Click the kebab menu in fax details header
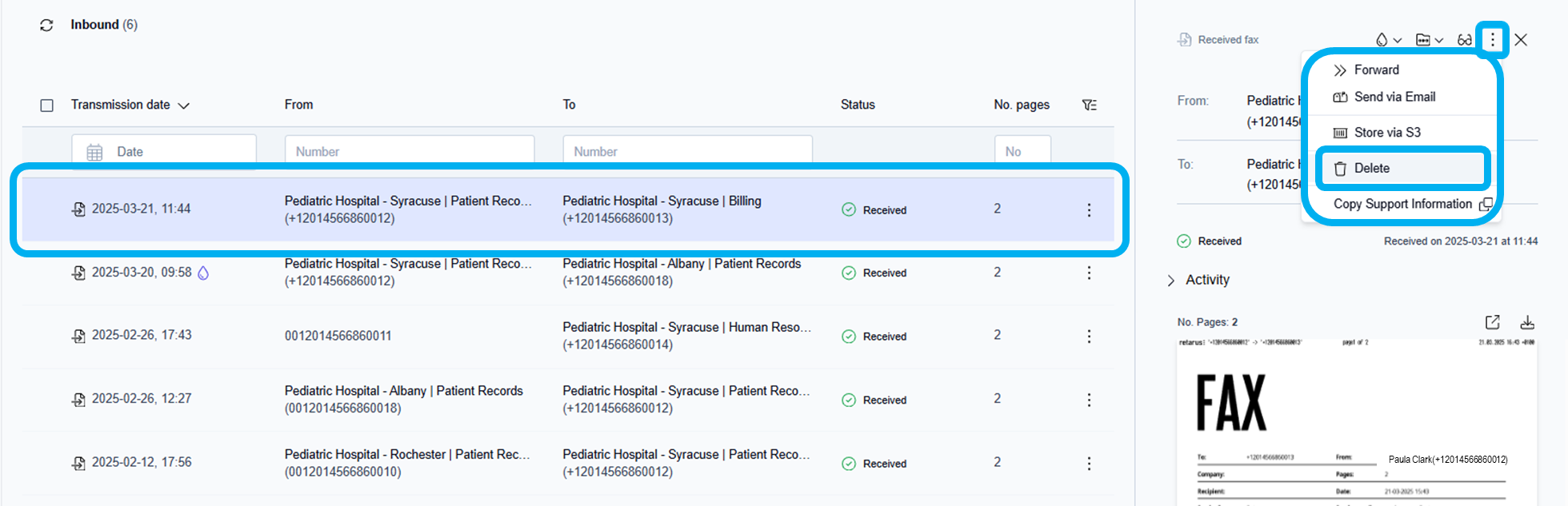The width and height of the screenshot is (1568, 506). 1492,40
